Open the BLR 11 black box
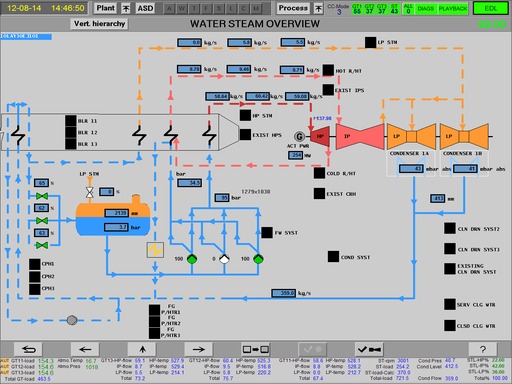 tap(71, 121)
